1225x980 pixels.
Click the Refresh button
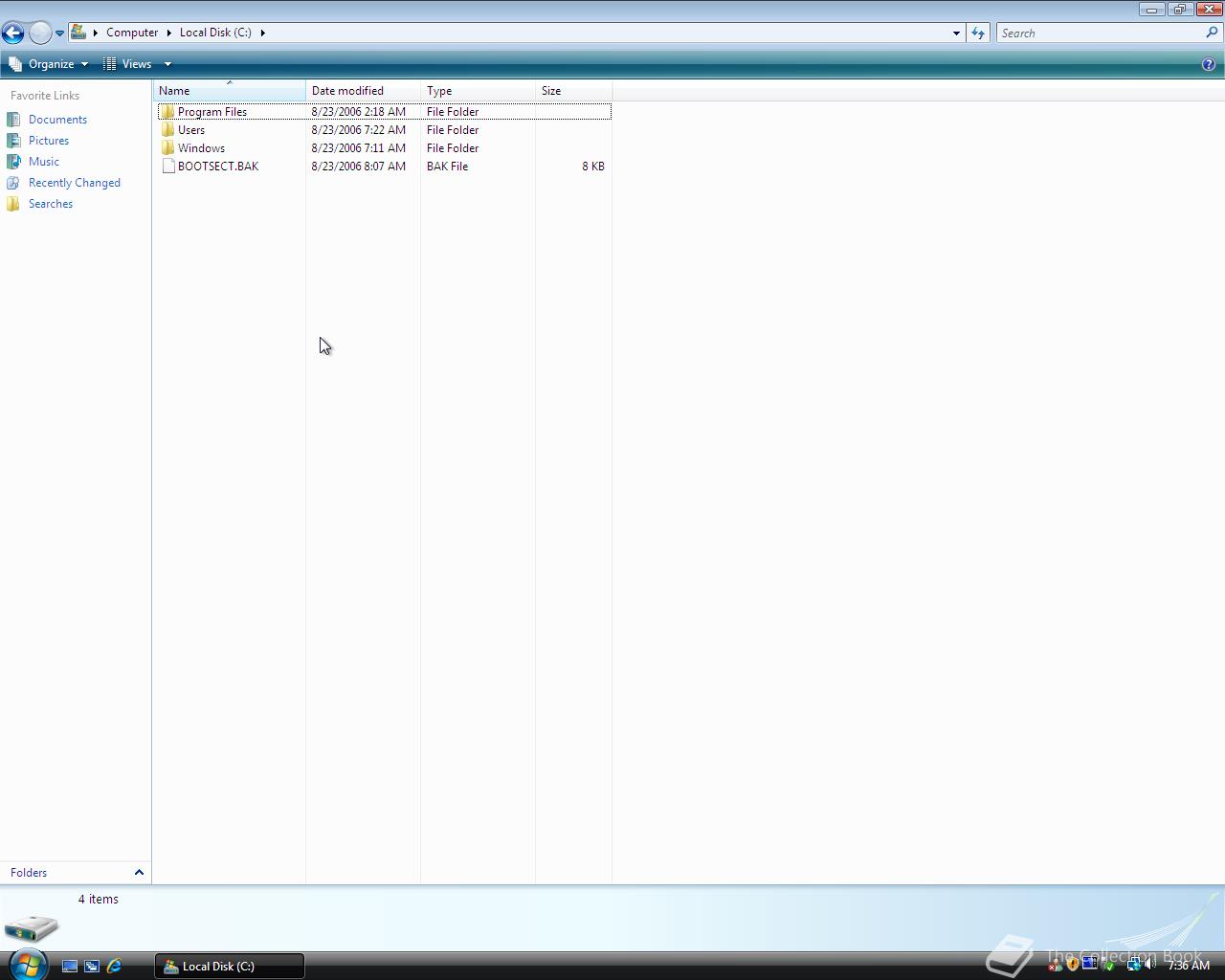tap(977, 33)
